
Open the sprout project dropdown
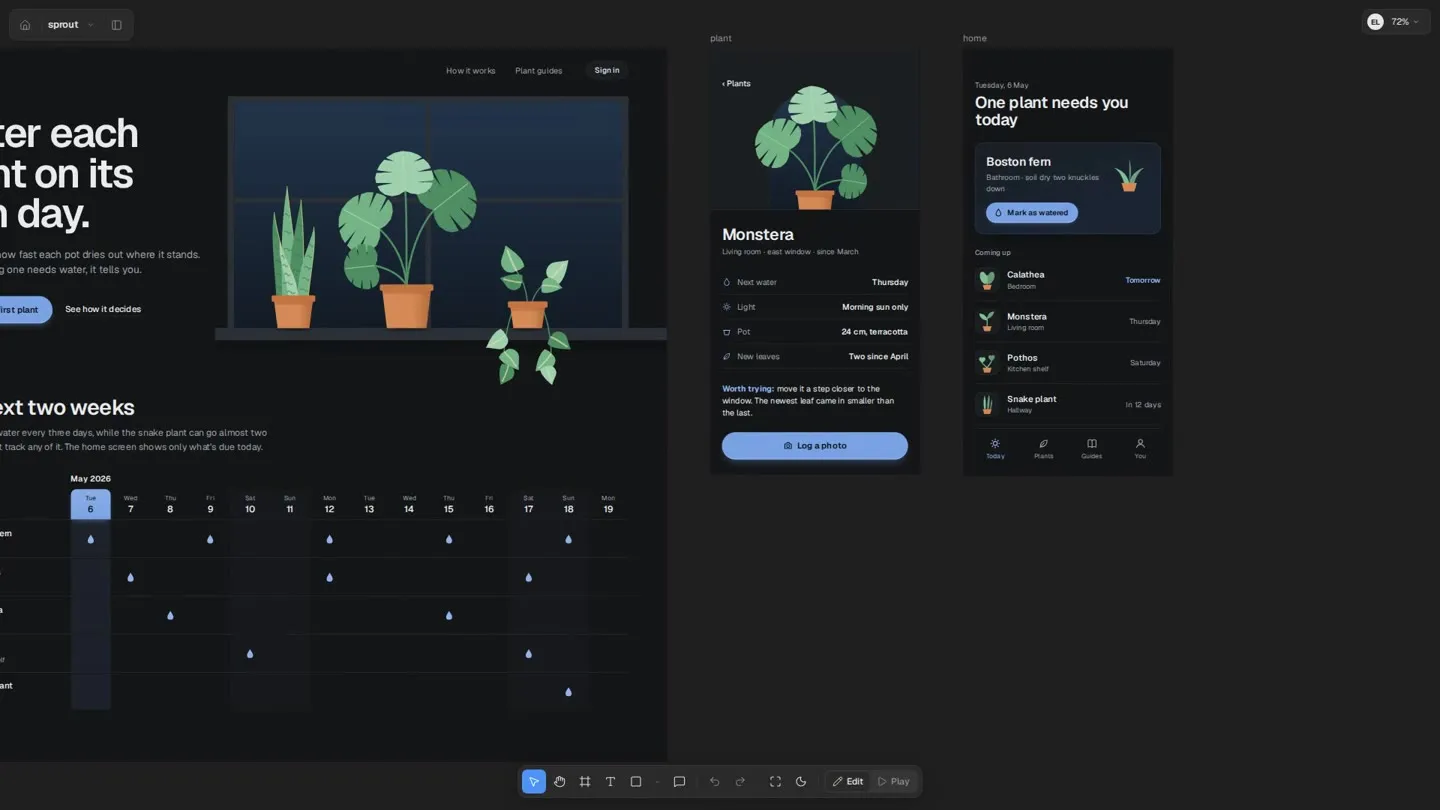(70, 25)
